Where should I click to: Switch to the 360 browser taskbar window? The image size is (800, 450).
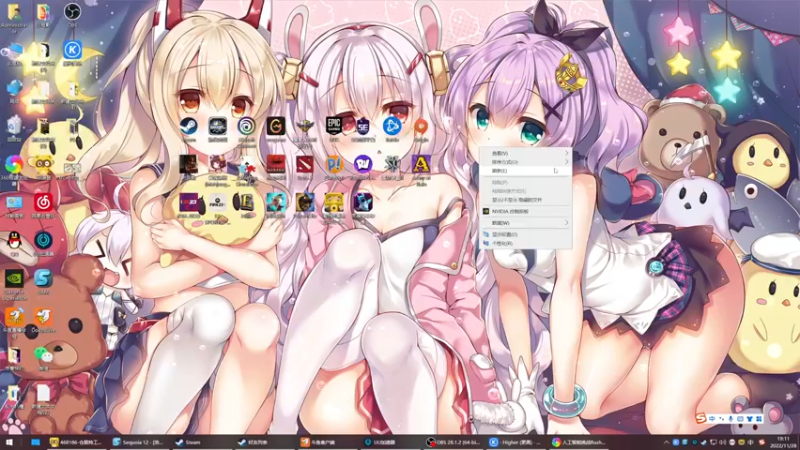click(x=579, y=442)
